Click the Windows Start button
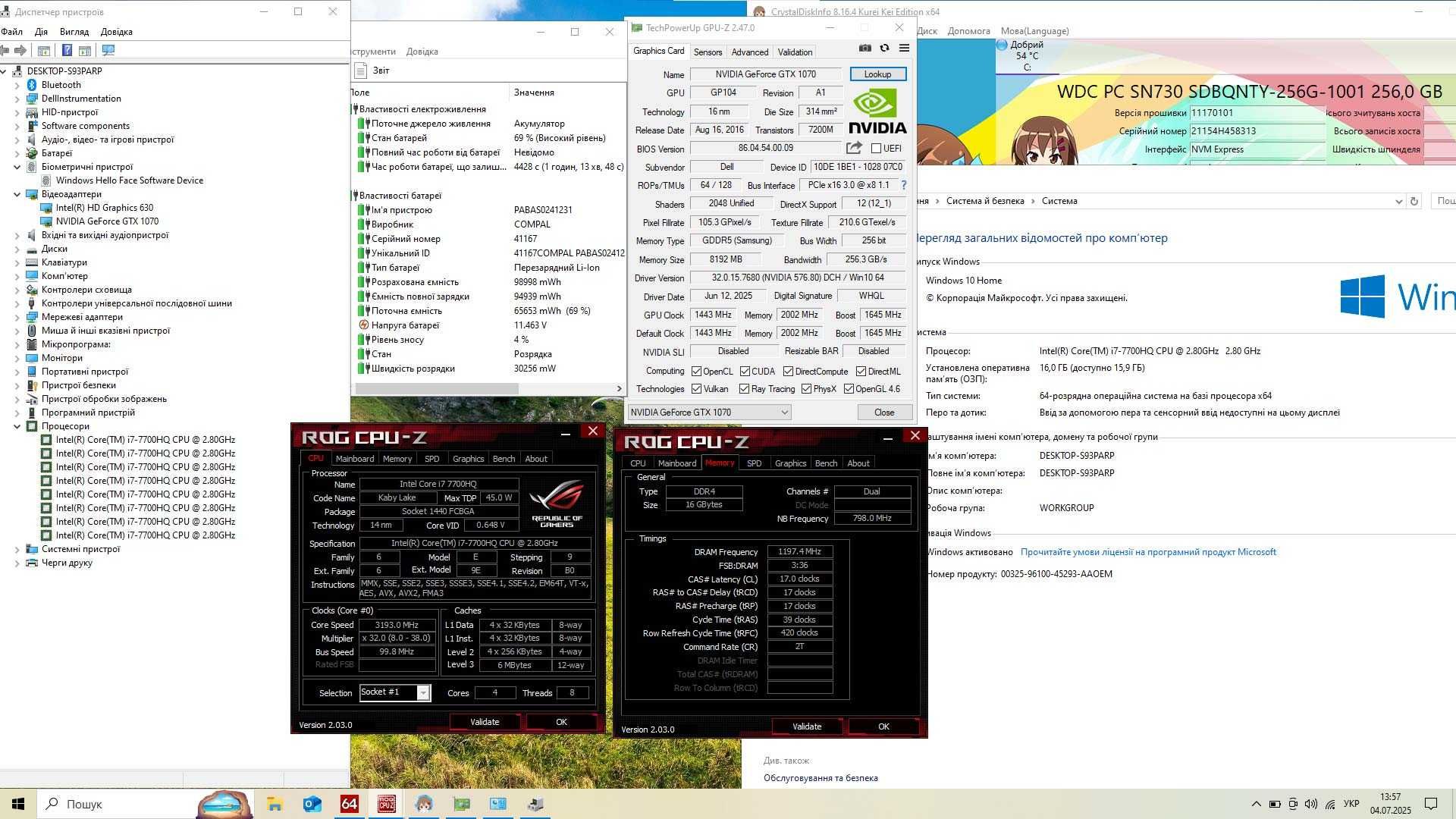Image resolution: width=1456 pixels, height=819 pixels. (18, 804)
